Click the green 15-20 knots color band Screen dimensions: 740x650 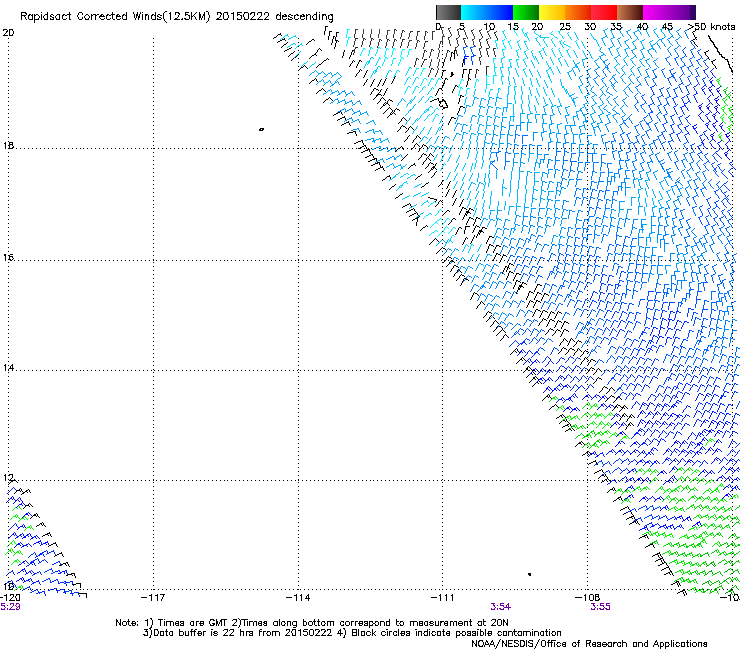point(526,12)
